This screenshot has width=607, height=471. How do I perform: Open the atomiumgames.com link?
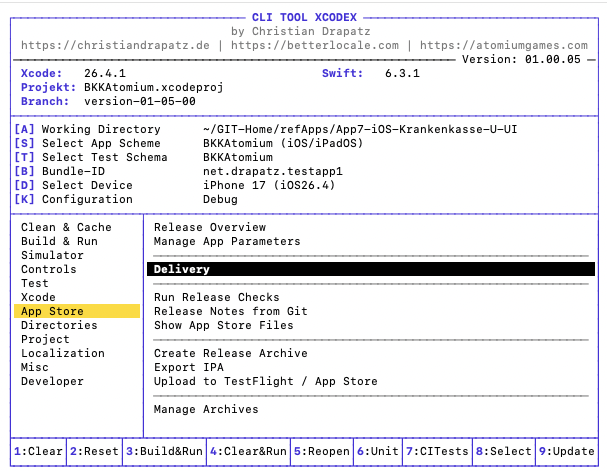tap(504, 45)
